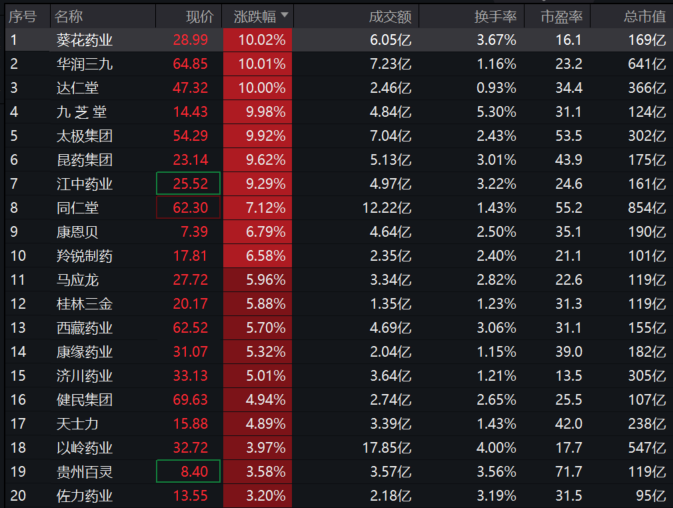Click the red-boxed price 62.30

(188, 208)
